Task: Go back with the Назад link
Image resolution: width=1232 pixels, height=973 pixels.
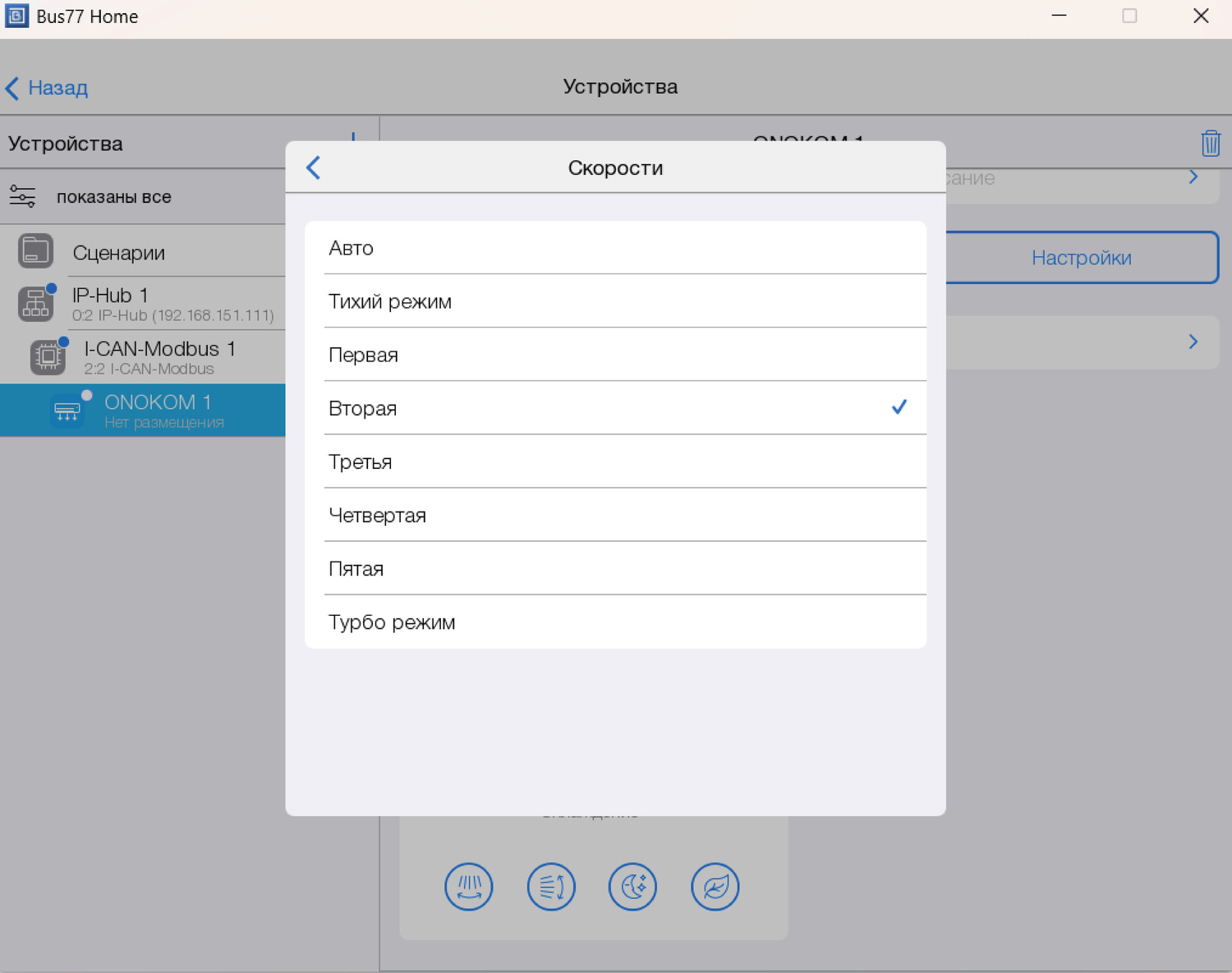Action: tap(47, 88)
